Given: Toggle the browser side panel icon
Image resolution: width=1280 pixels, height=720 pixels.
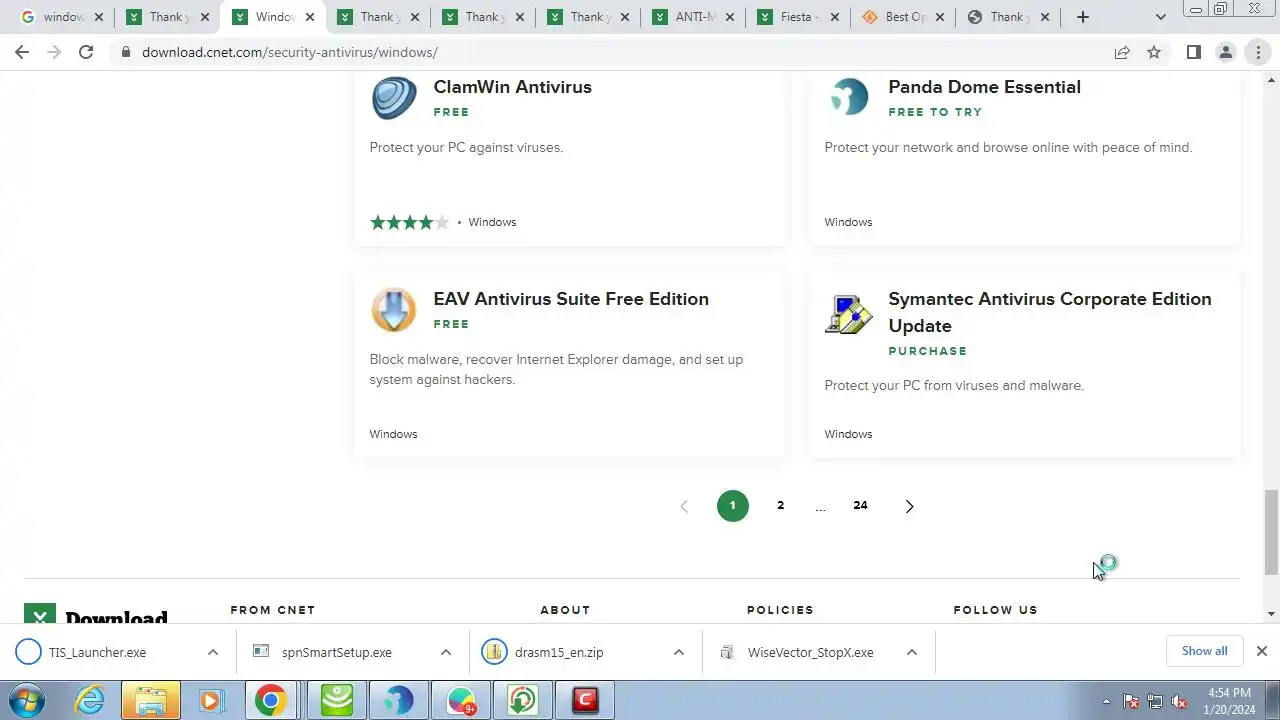Looking at the screenshot, I should pyautogui.click(x=1193, y=52).
